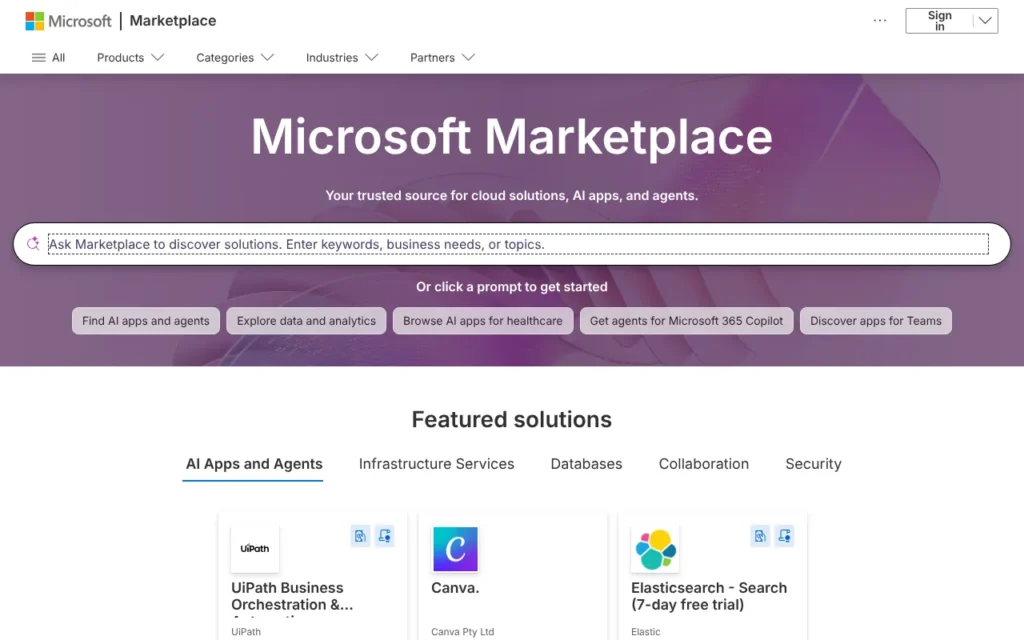
Task: Click first badge icon on UiPath card
Action: (x=360, y=536)
